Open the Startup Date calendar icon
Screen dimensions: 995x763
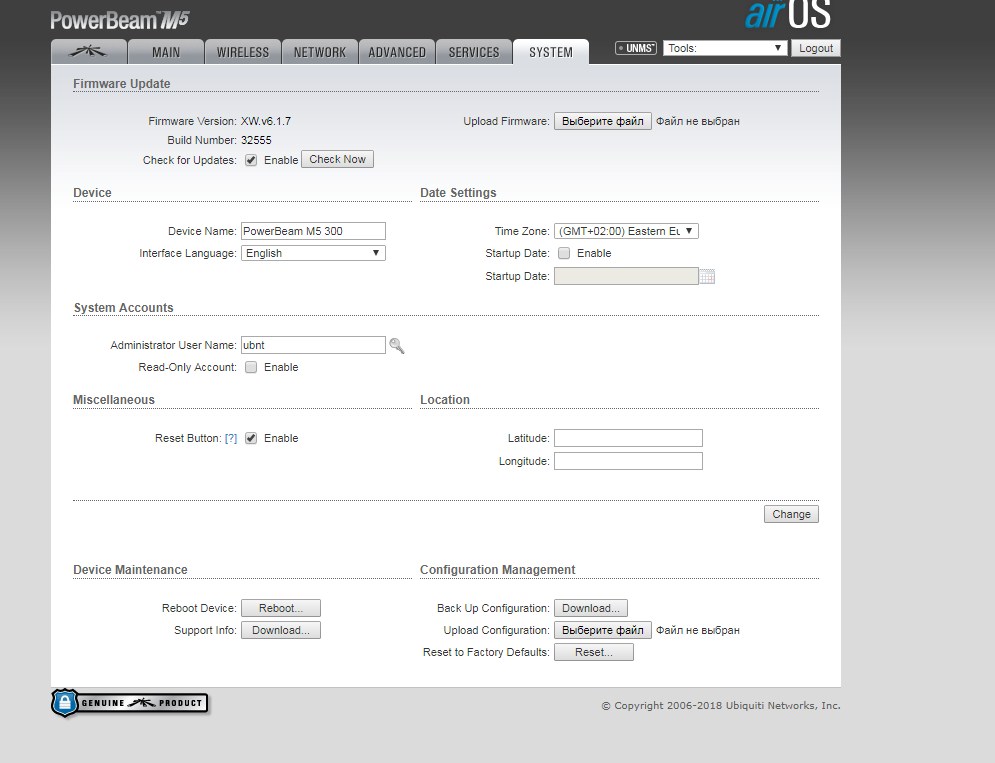tap(707, 276)
